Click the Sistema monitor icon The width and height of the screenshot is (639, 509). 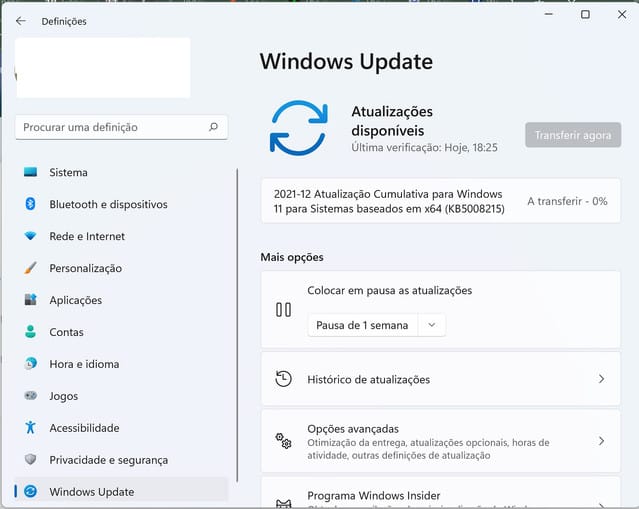[x=30, y=172]
